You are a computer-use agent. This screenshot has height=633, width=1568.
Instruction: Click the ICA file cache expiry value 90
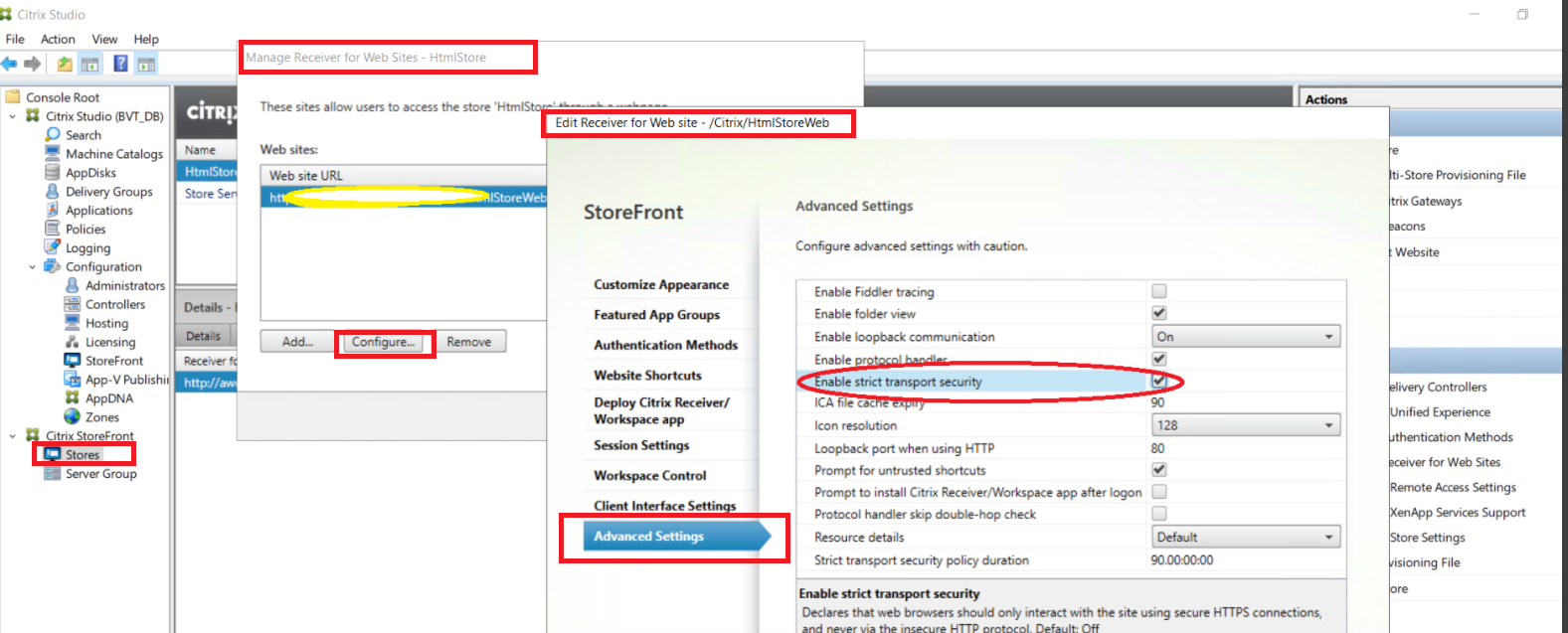coord(1157,402)
